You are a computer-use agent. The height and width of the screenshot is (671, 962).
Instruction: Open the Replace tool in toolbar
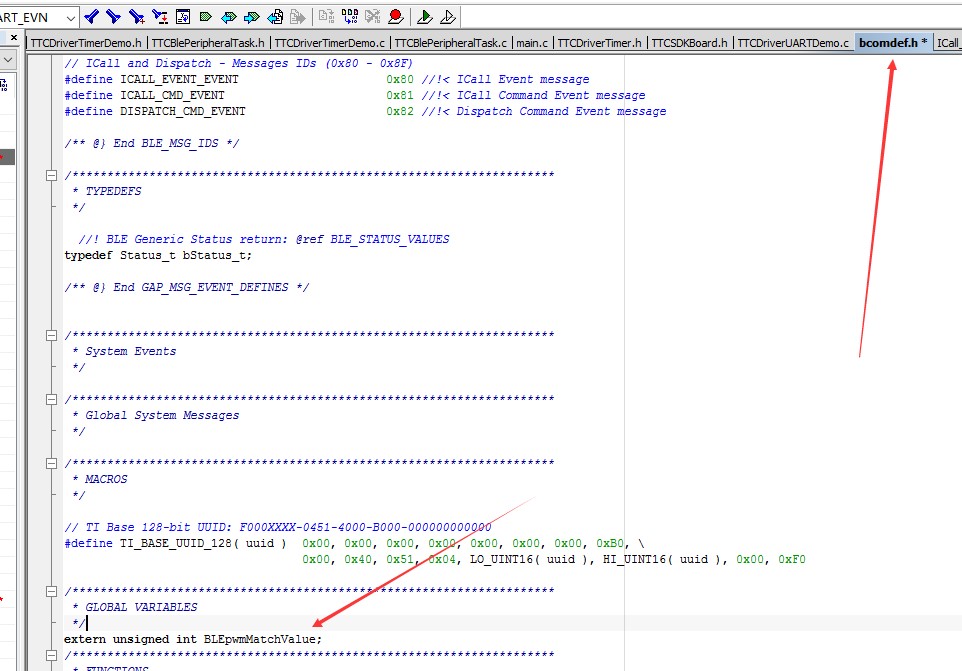pos(160,17)
